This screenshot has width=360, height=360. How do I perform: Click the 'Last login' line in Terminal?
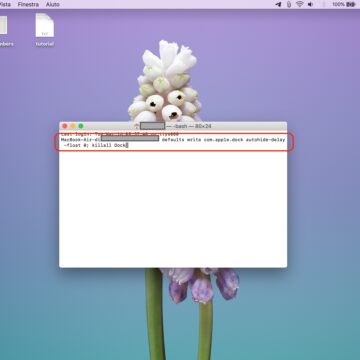click(120, 134)
